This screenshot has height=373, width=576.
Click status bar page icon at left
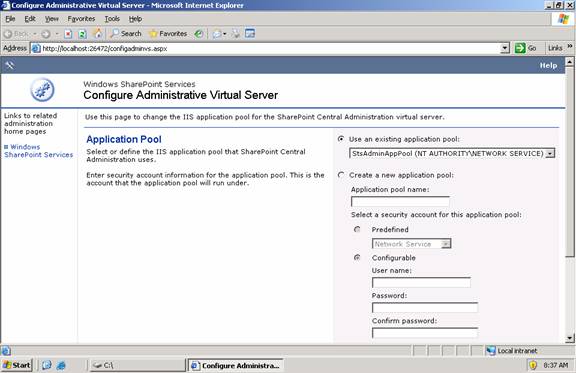pos(6,351)
